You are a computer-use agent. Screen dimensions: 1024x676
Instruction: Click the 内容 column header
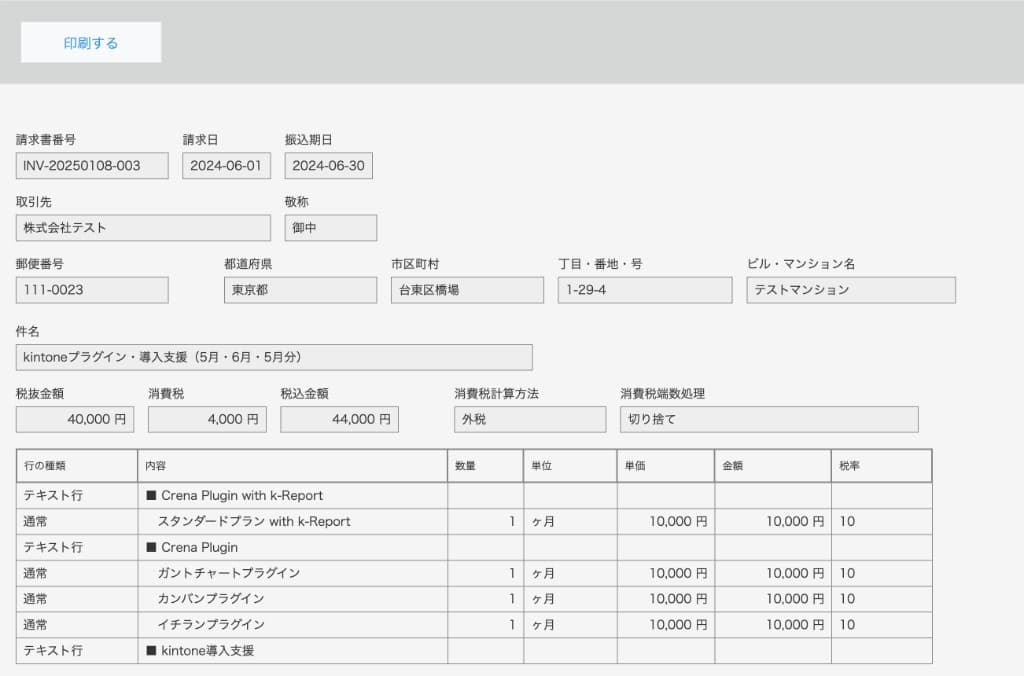(293, 466)
